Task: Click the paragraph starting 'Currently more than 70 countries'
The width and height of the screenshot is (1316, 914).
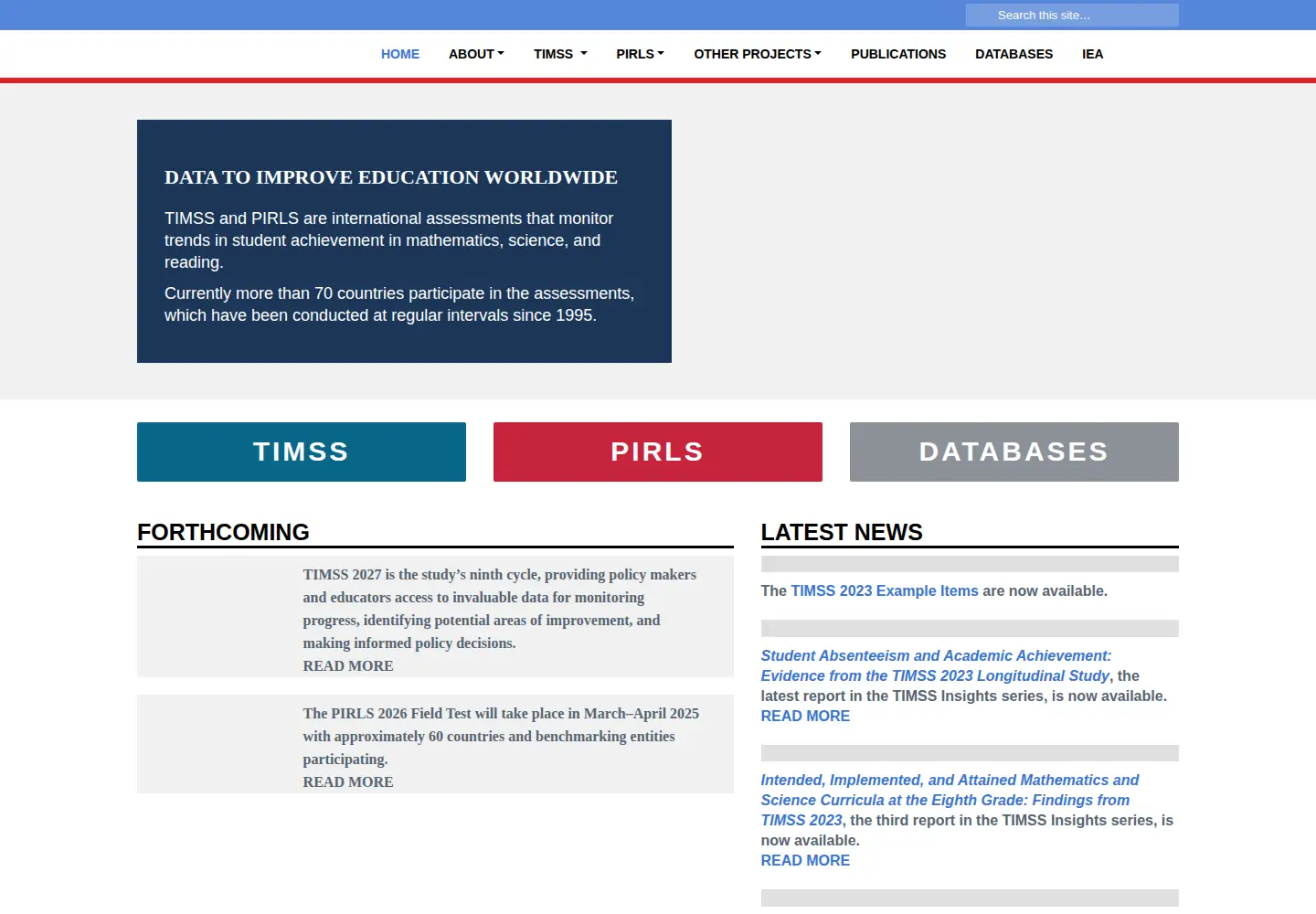Action: click(399, 304)
